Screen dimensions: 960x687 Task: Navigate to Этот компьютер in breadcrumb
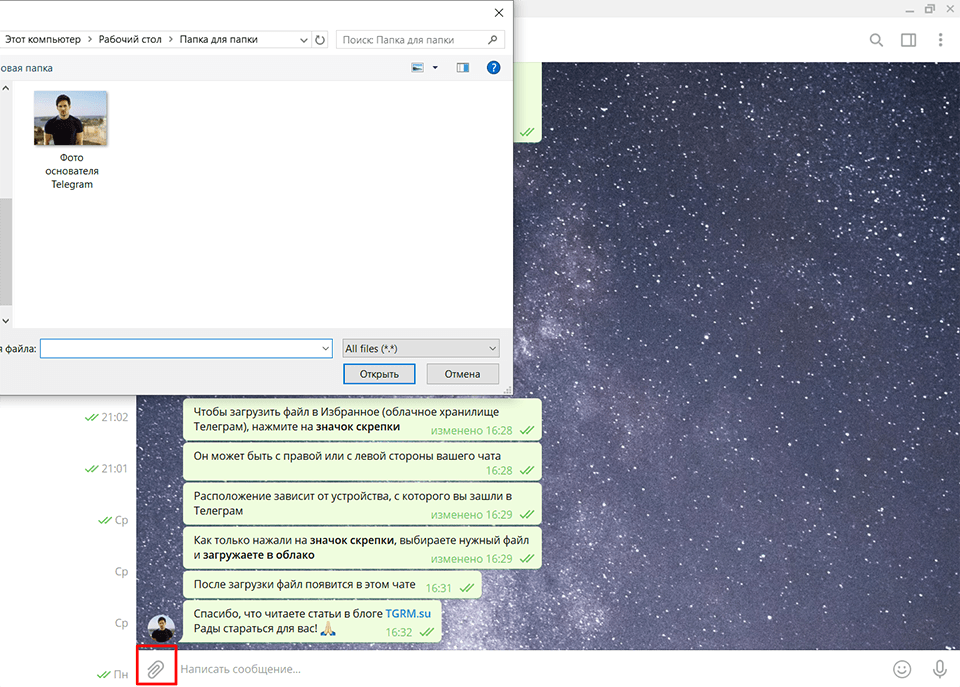pos(44,40)
